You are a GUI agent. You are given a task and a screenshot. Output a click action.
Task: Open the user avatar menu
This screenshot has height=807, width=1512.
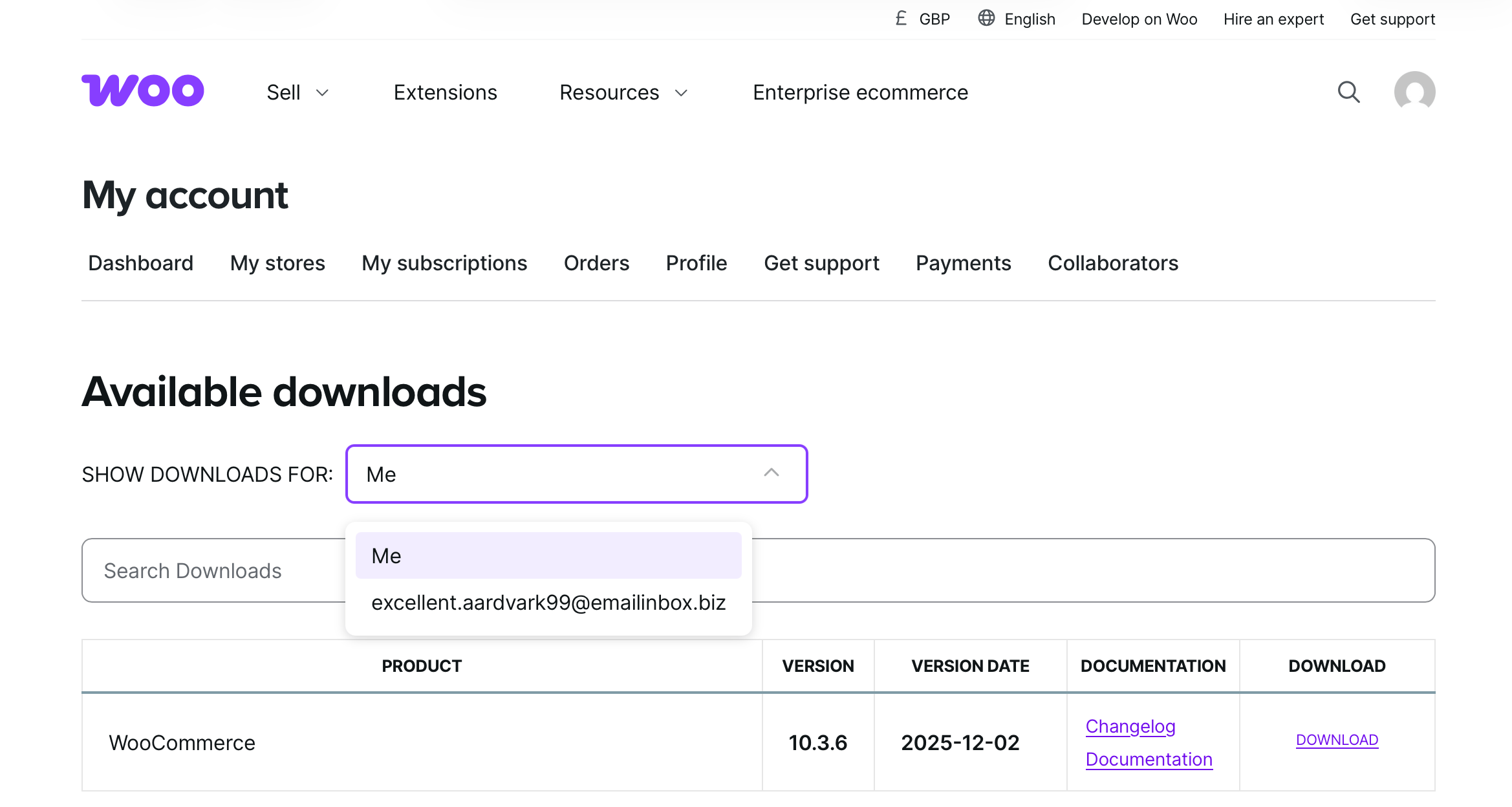tap(1414, 92)
